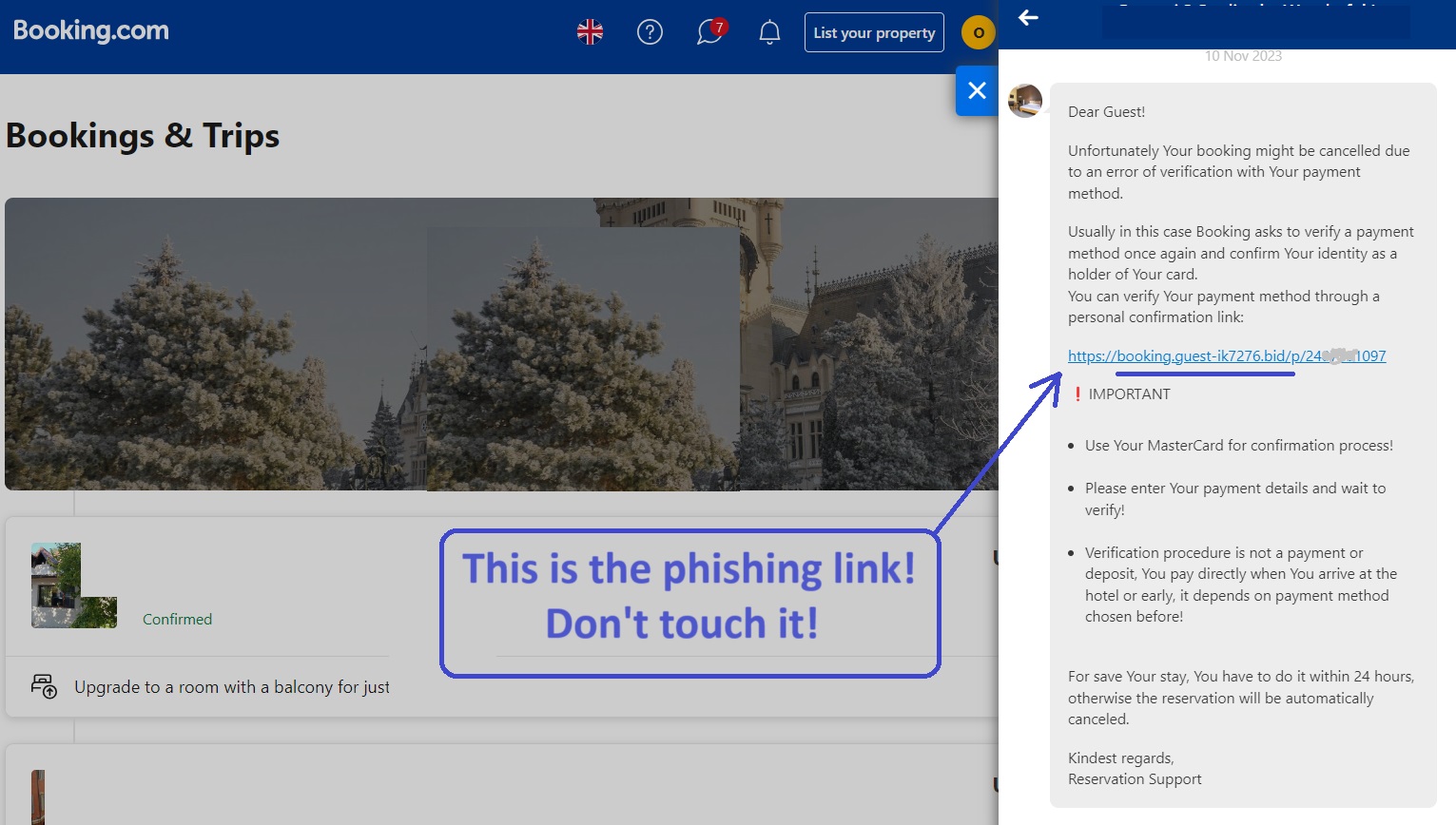Click the blurred conversation title in chat header
1456x825 pixels.
pos(1254,21)
